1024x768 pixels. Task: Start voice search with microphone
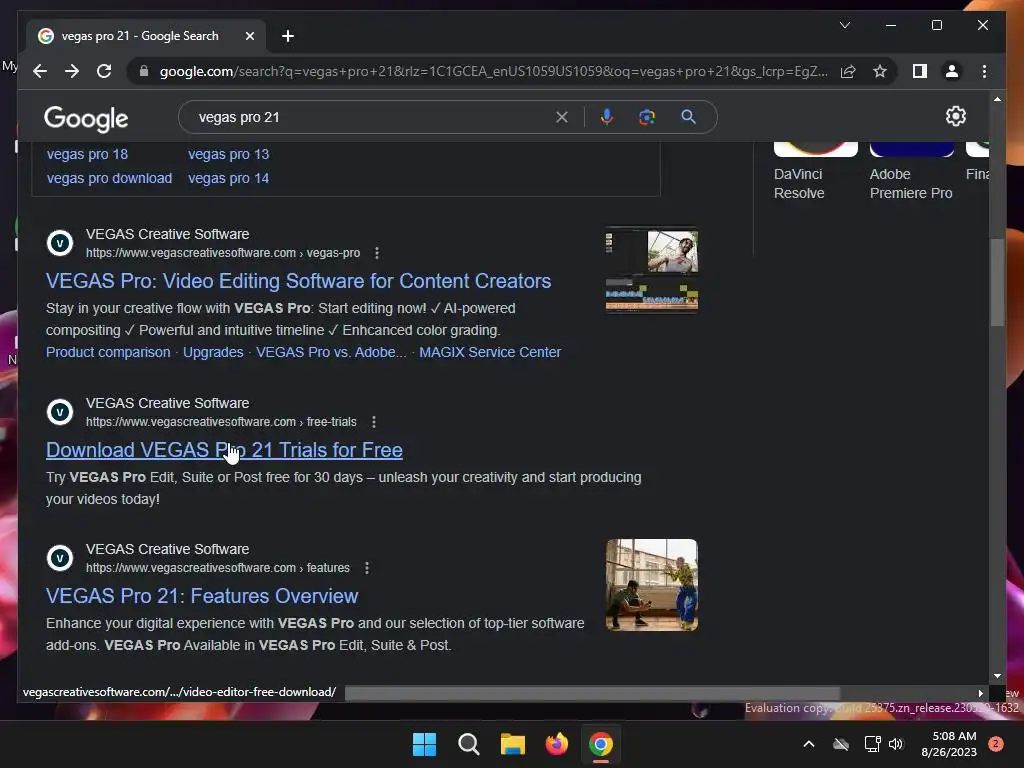(x=607, y=117)
